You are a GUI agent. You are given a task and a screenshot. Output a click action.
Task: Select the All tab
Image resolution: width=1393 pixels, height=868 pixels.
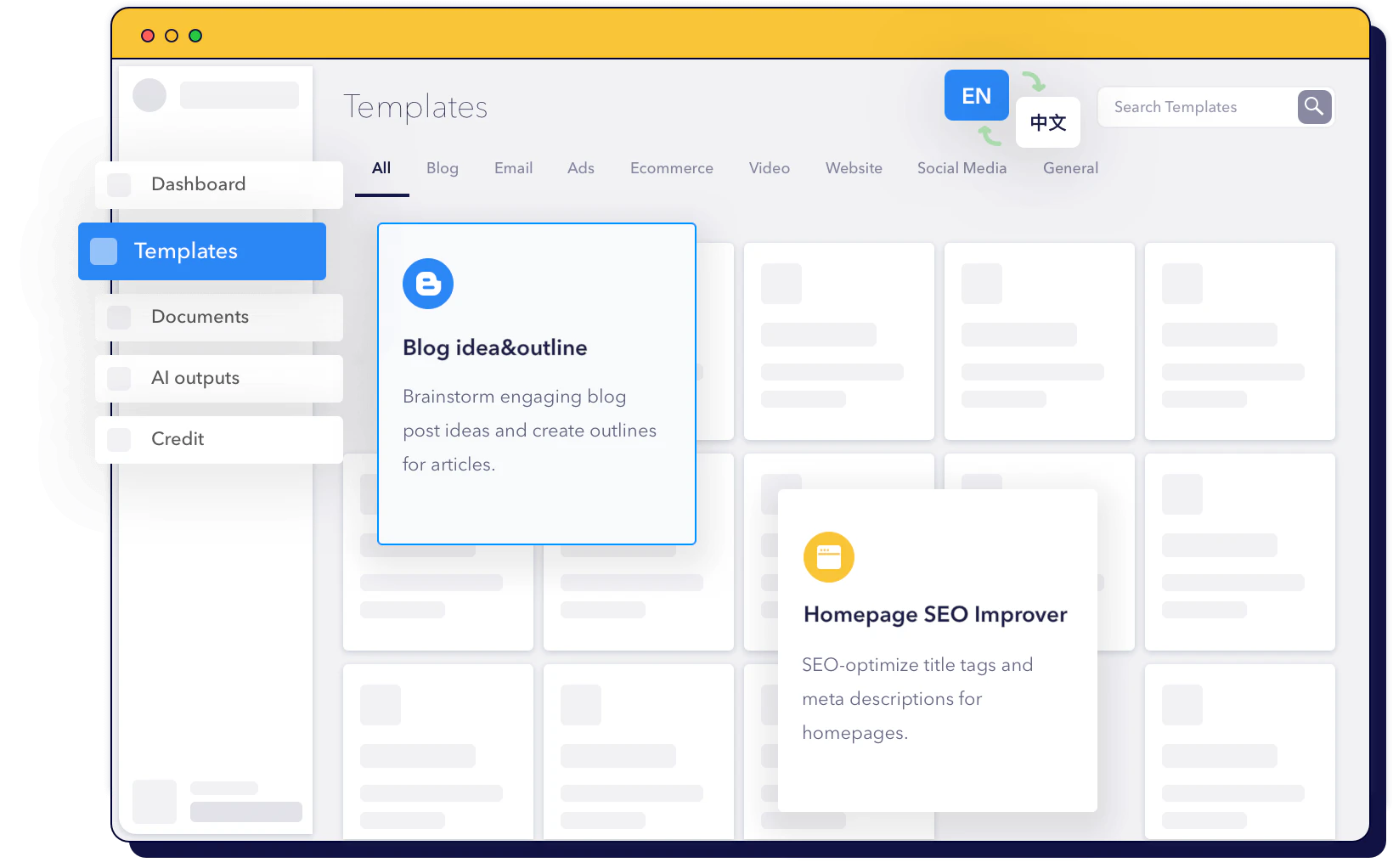(x=381, y=168)
